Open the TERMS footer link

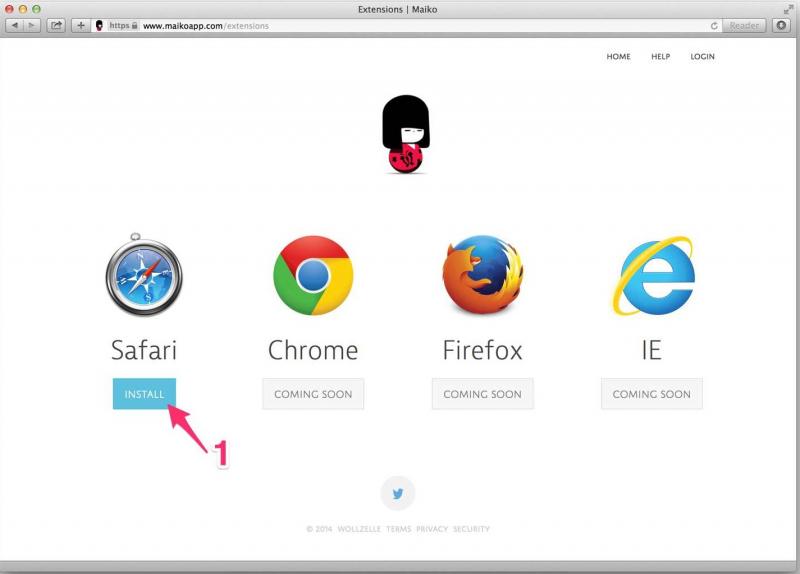[x=398, y=529]
